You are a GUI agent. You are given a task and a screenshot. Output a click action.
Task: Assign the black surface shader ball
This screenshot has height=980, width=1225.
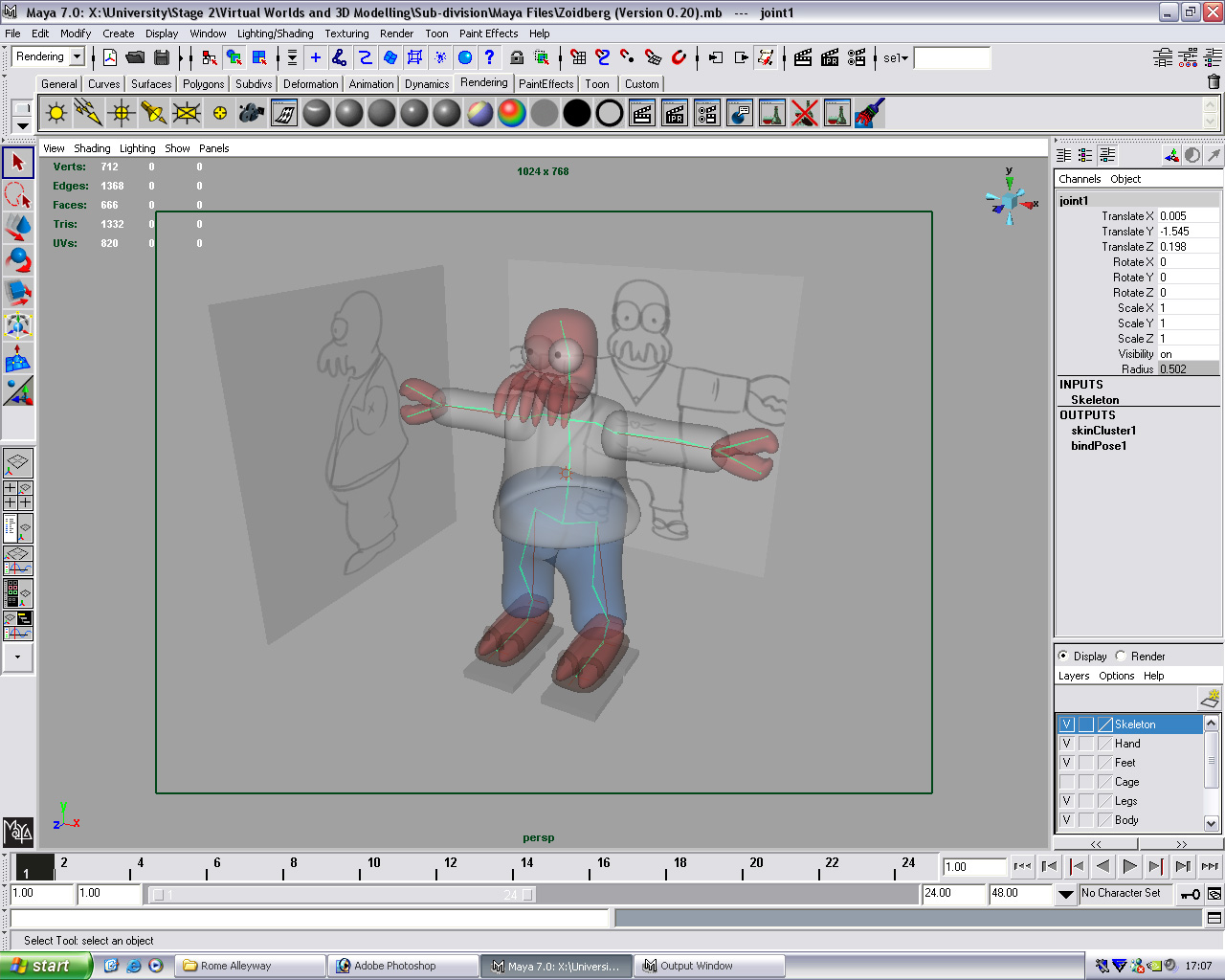coord(577,113)
